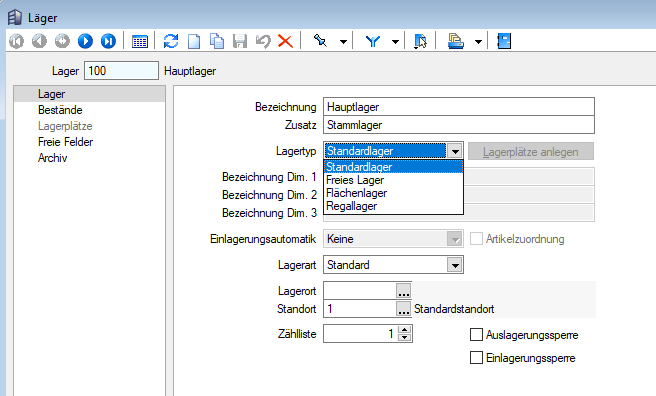
Task: Click the Lager number field
Action: coord(121,70)
